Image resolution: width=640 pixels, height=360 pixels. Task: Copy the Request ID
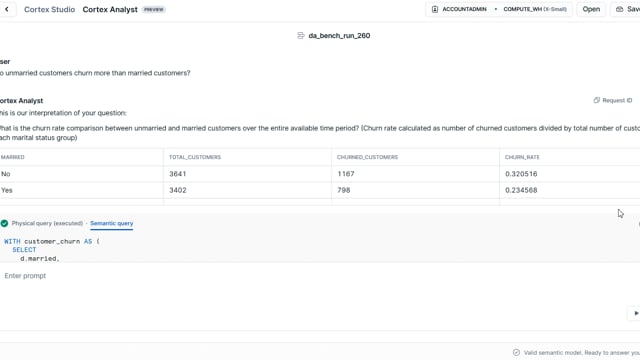(x=613, y=100)
